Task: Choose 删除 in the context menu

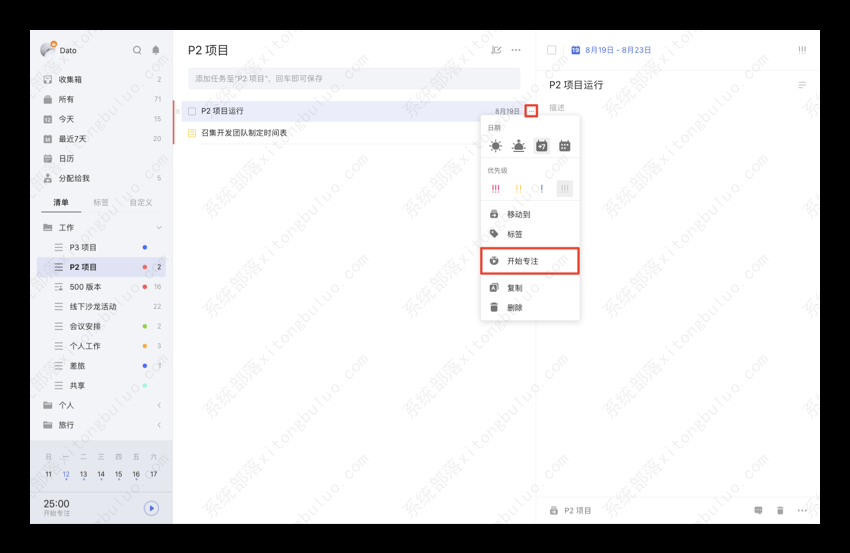Action: 530,307
